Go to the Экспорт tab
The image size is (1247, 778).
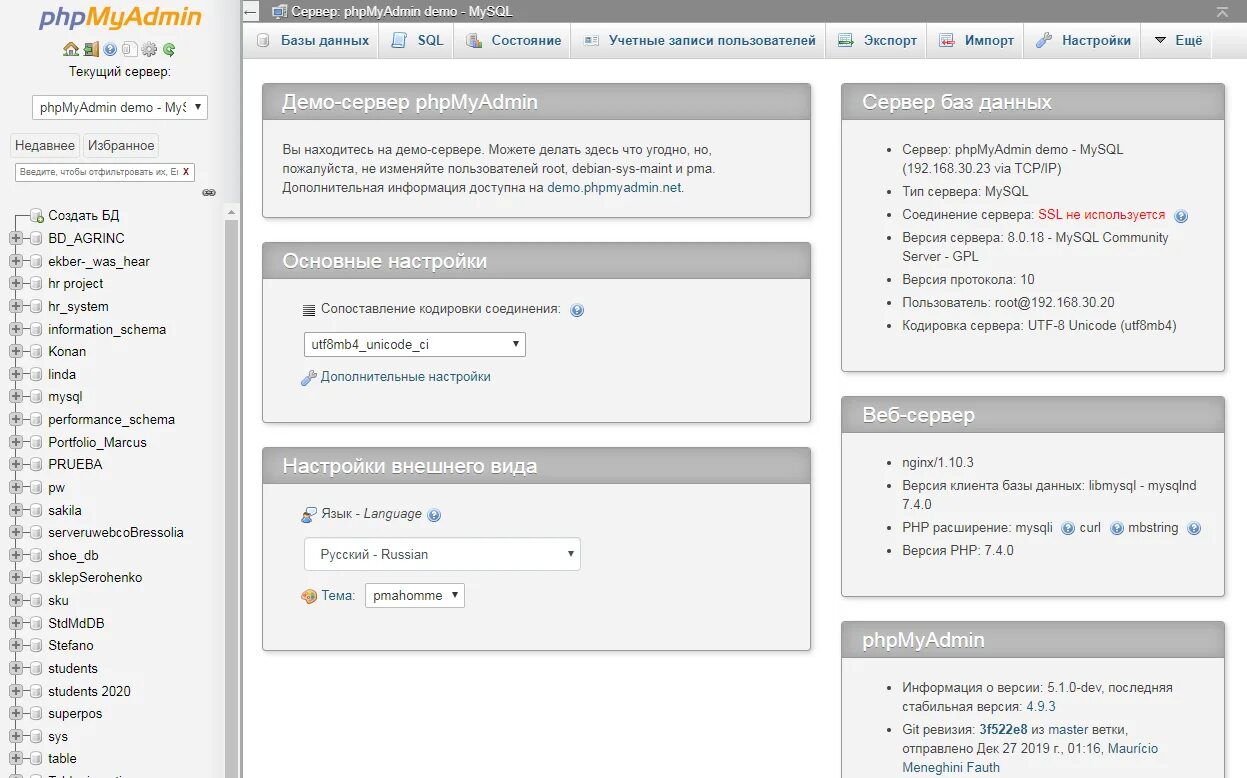tap(877, 40)
